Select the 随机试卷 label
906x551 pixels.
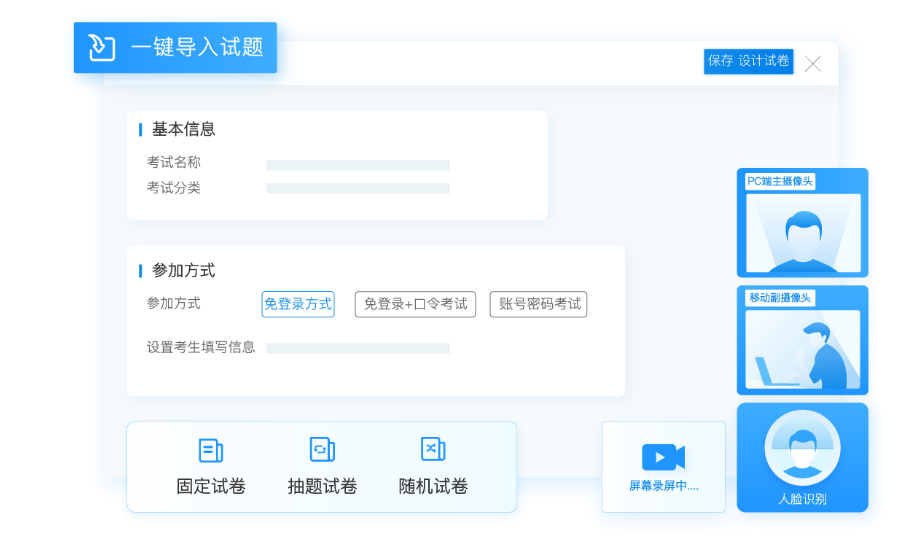433,487
